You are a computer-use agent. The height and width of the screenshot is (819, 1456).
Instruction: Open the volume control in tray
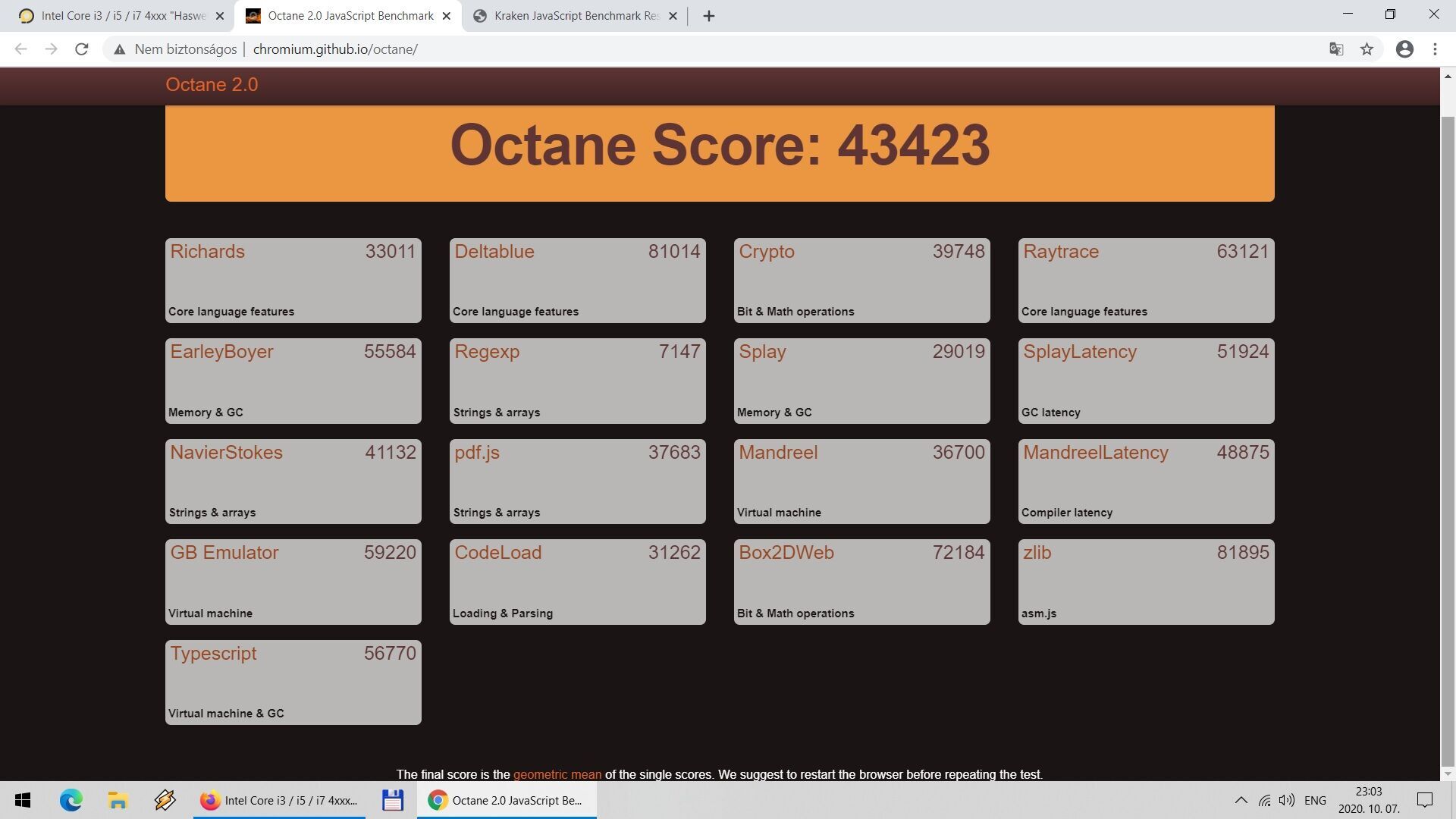click(x=1286, y=800)
